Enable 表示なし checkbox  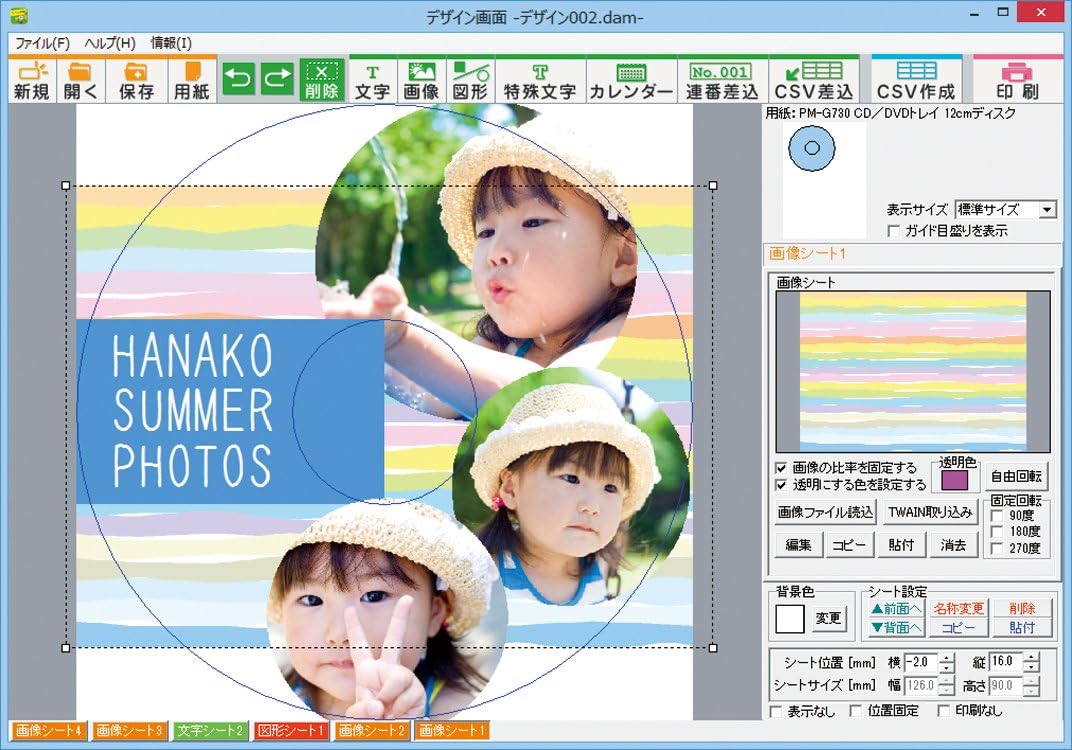776,712
